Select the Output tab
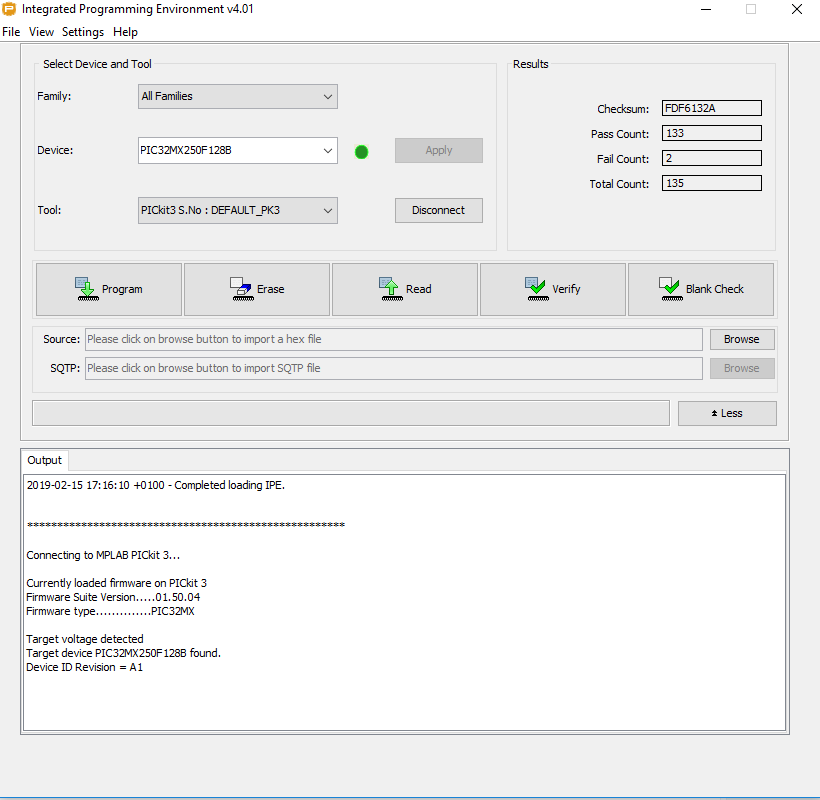Image resolution: width=820 pixels, height=800 pixels. 44,460
